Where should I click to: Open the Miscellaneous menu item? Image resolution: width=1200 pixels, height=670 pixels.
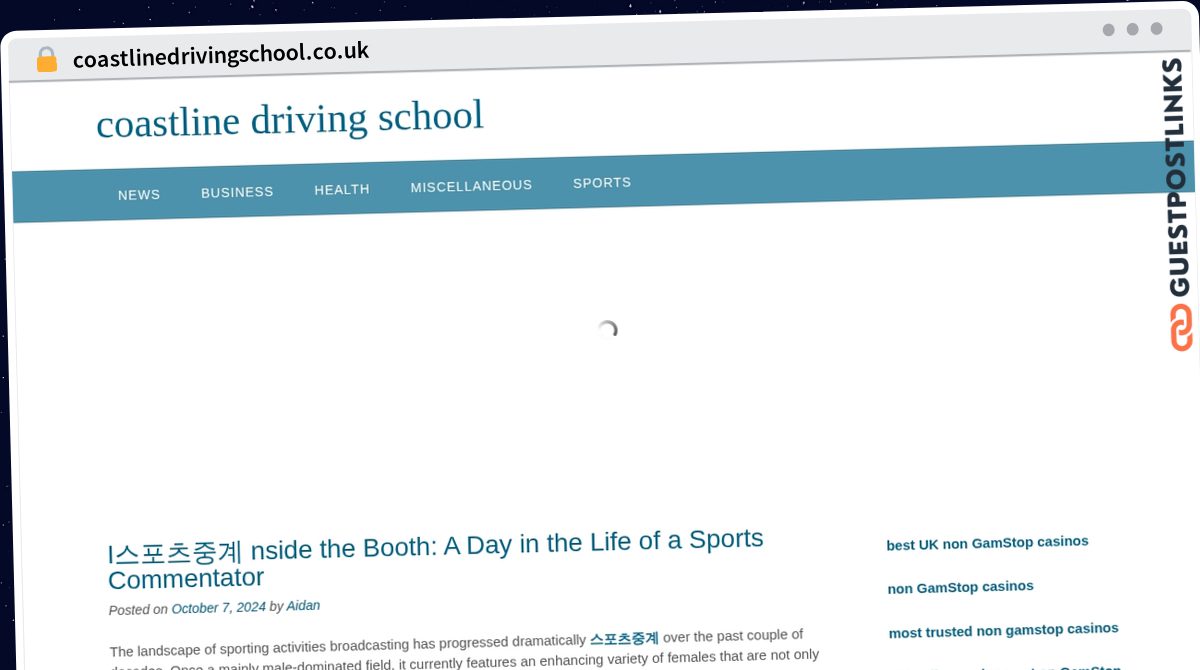(471, 186)
